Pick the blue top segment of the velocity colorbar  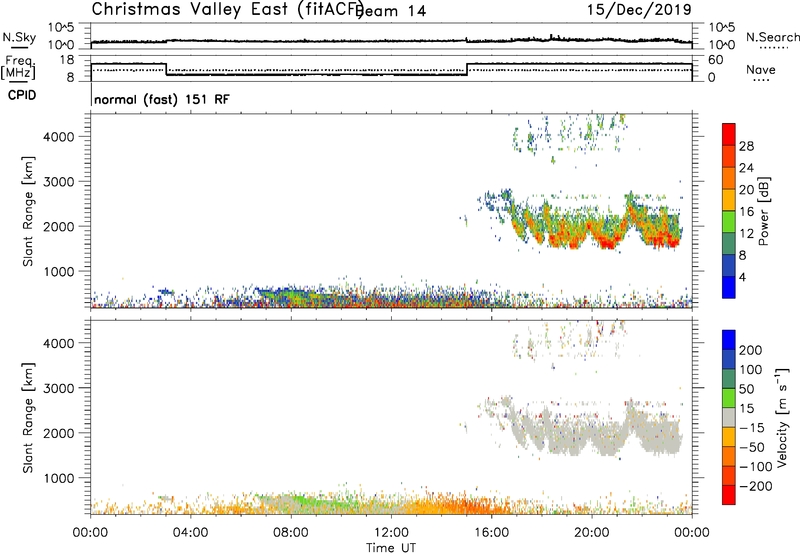(729, 340)
